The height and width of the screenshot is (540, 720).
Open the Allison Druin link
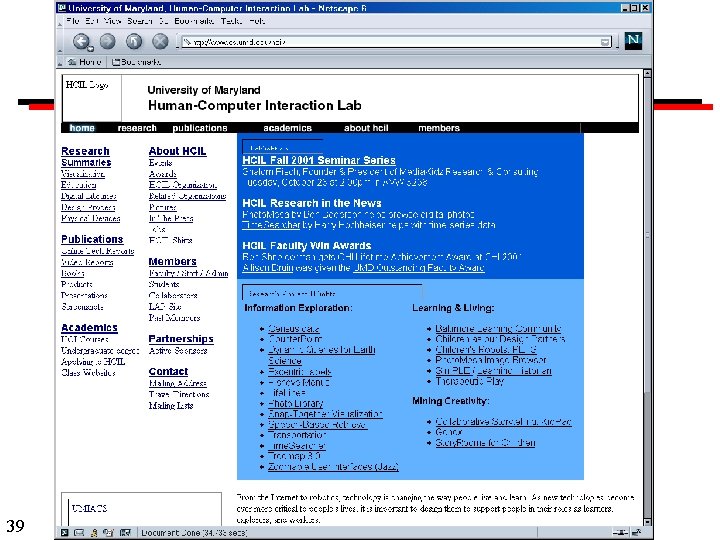[x=267, y=268]
